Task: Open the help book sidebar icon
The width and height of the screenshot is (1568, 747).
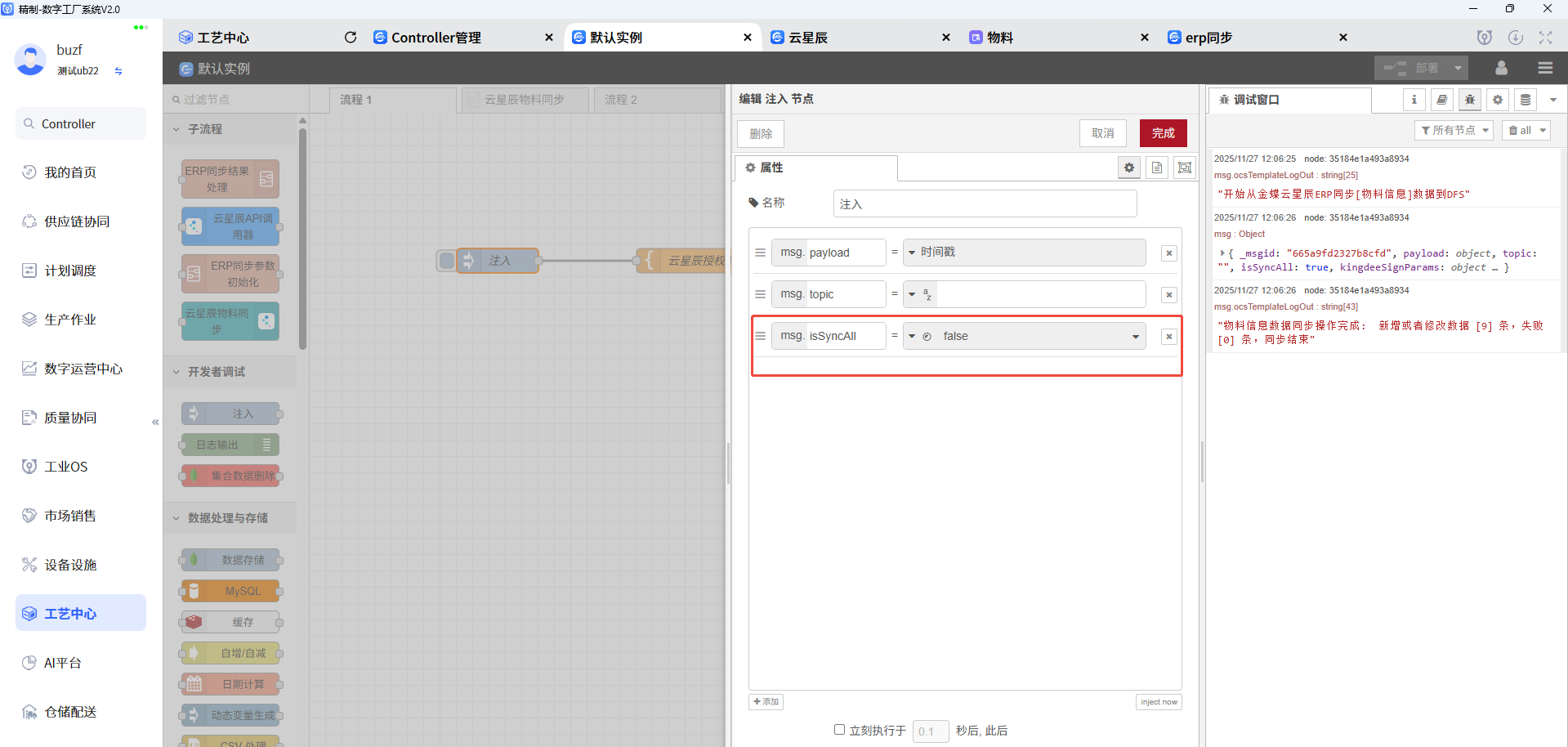Action: point(1442,100)
